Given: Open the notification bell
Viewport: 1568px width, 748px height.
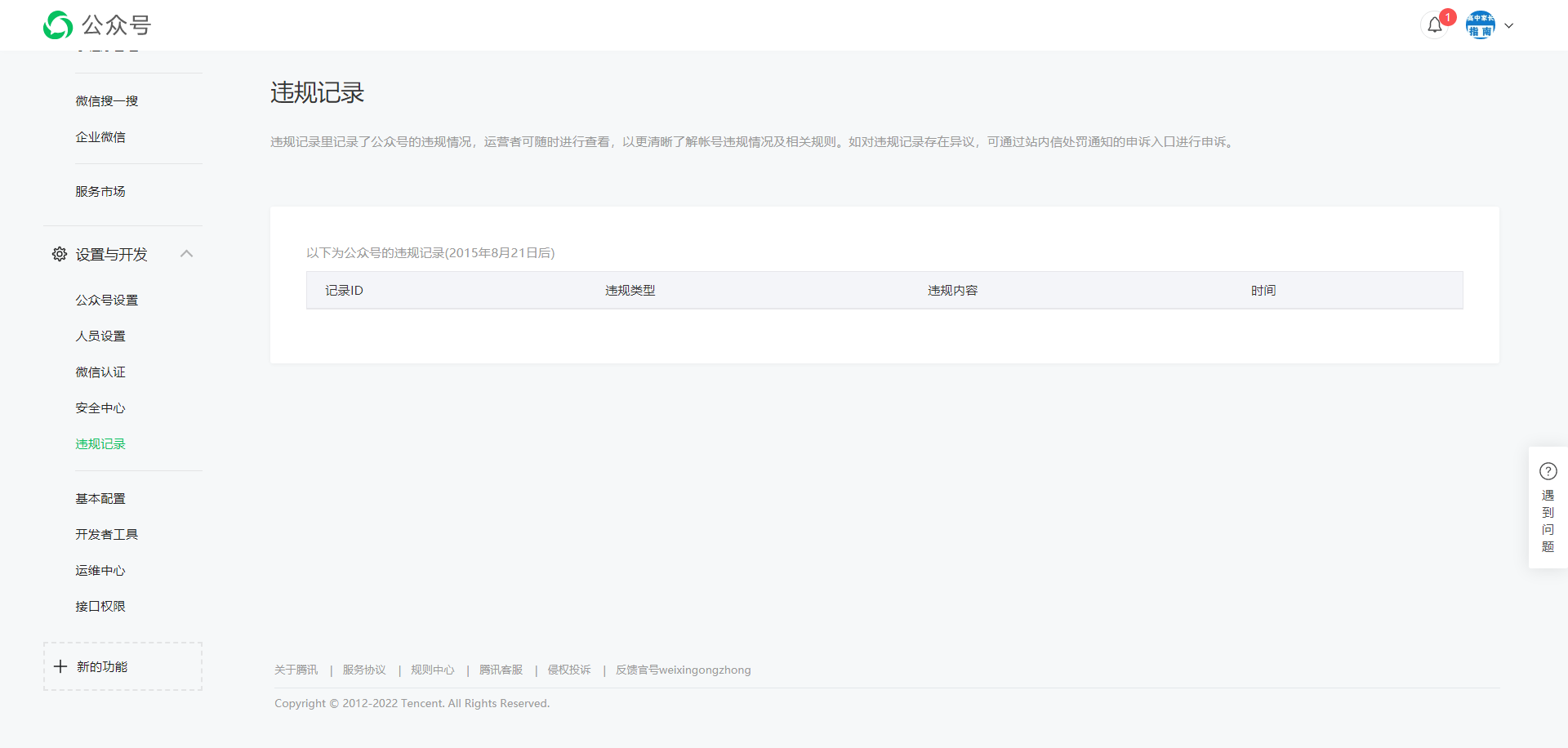Looking at the screenshot, I should [1434, 25].
